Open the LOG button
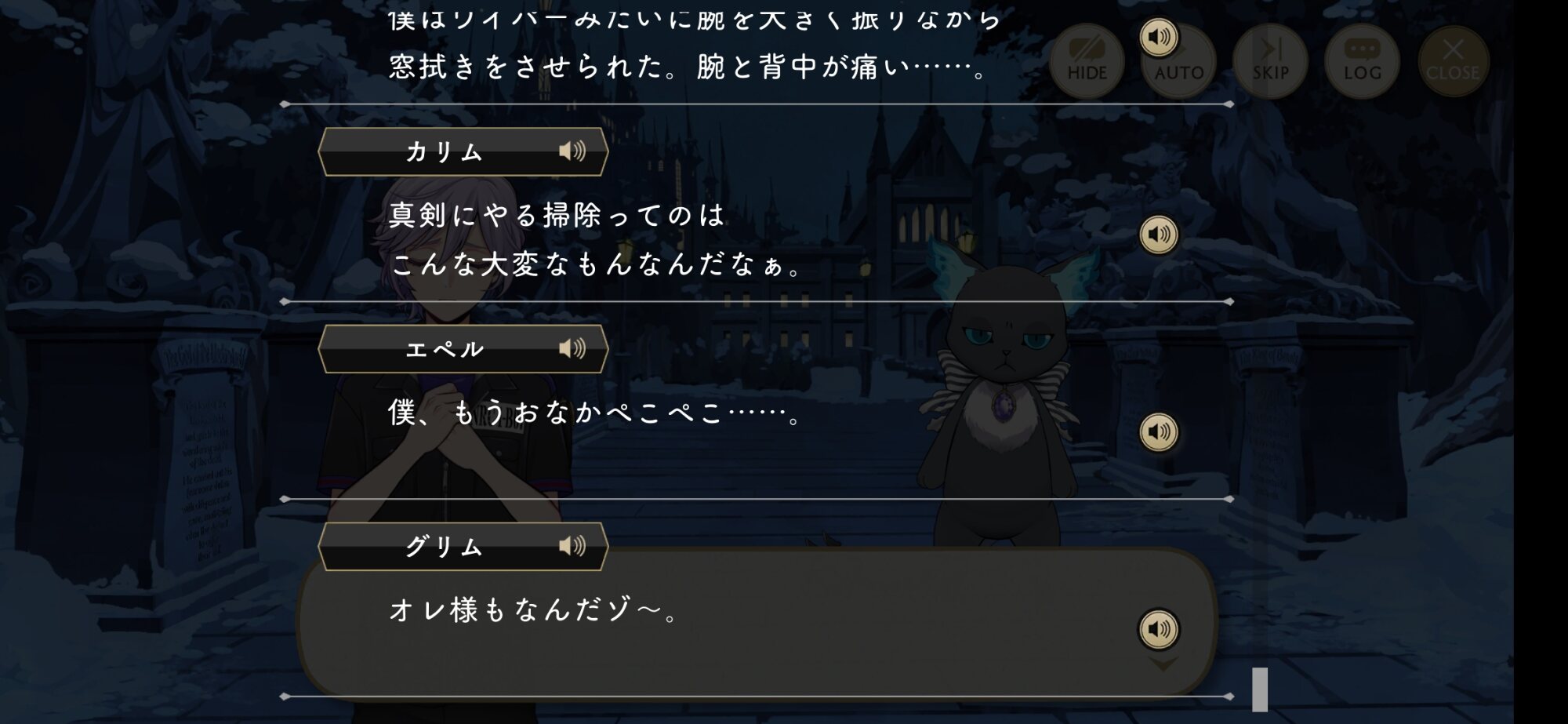1568x724 pixels. coord(1362,61)
